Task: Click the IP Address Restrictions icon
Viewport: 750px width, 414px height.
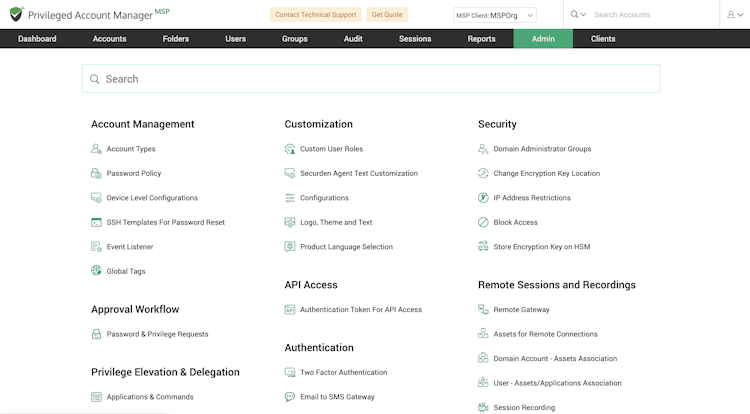Action: click(483, 197)
